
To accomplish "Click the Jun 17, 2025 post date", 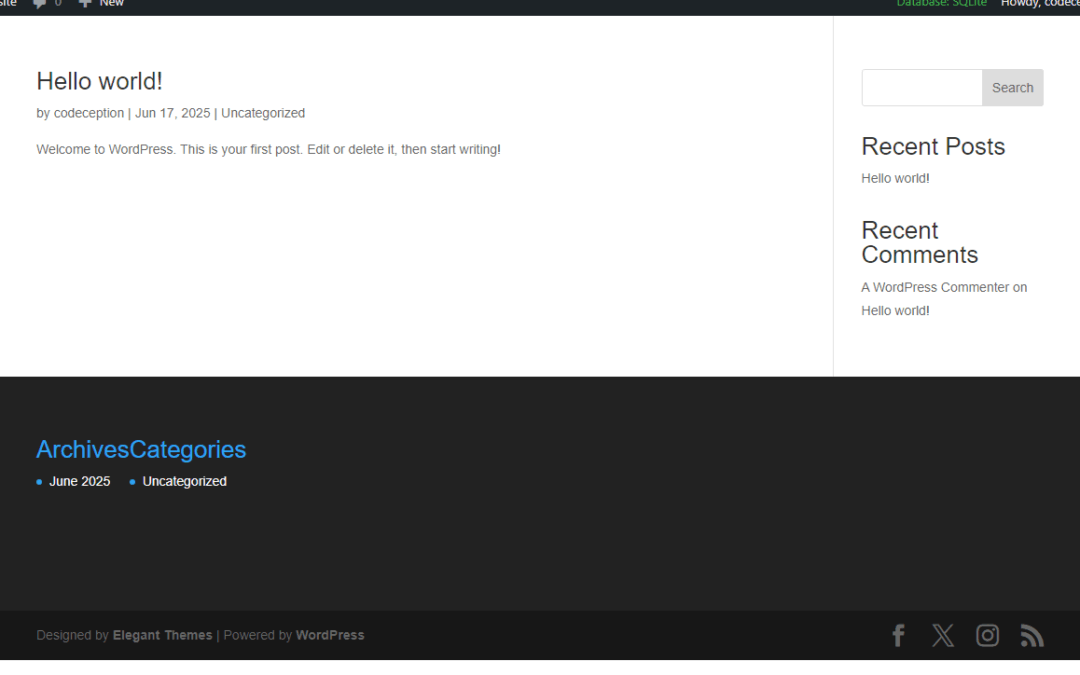I will point(172,113).
